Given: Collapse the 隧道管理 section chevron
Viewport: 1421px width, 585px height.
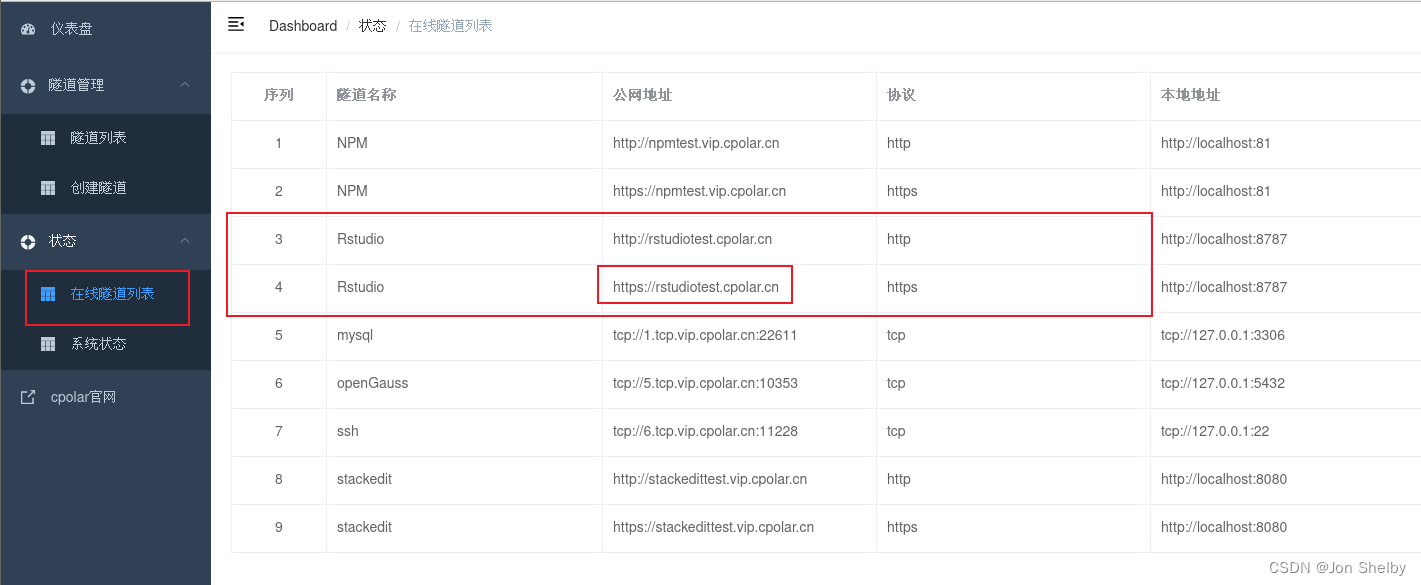Looking at the screenshot, I should (x=184, y=85).
